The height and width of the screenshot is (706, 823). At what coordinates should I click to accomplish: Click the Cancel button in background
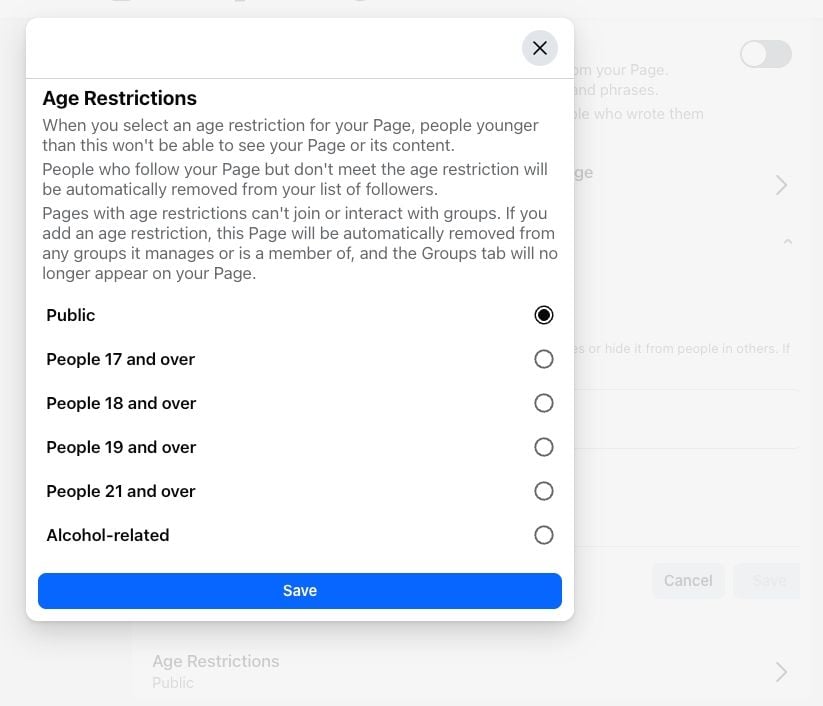tap(688, 580)
